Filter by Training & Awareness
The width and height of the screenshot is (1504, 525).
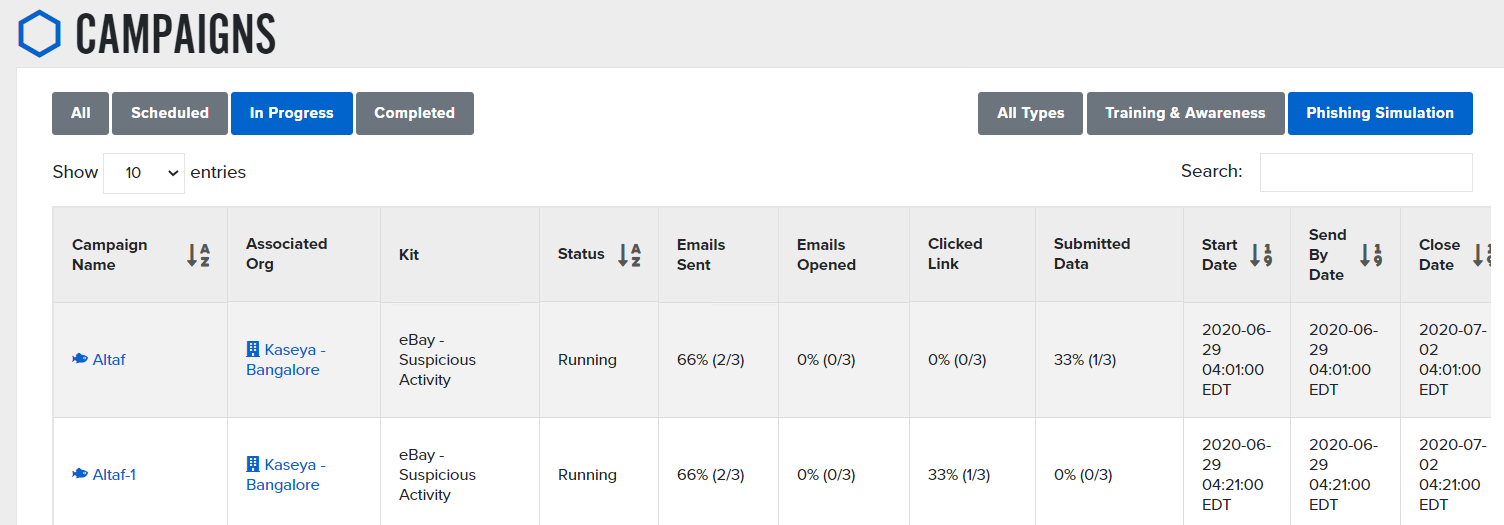[1186, 113]
